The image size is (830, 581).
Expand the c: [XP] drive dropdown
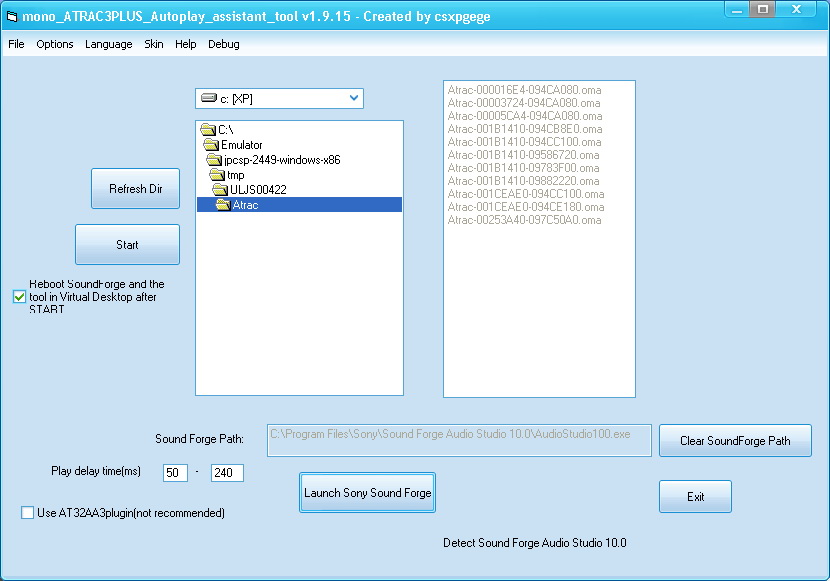[x=354, y=98]
